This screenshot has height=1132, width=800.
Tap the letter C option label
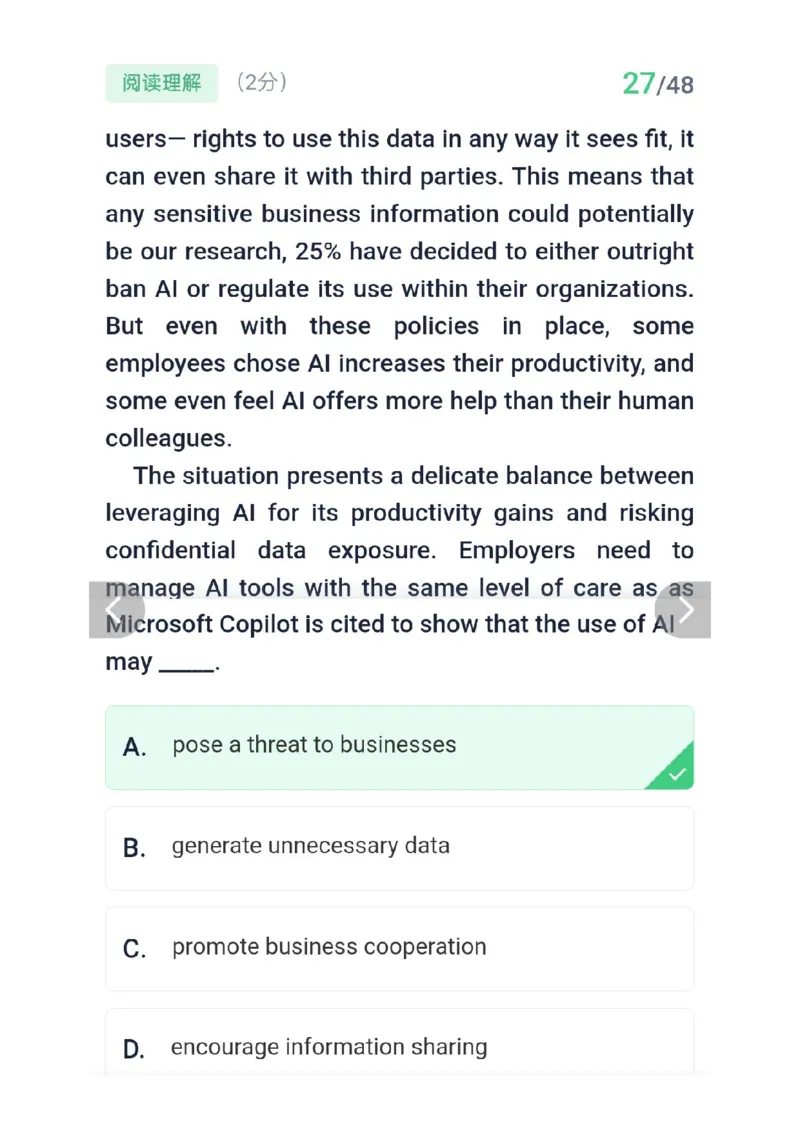tap(134, 949)
